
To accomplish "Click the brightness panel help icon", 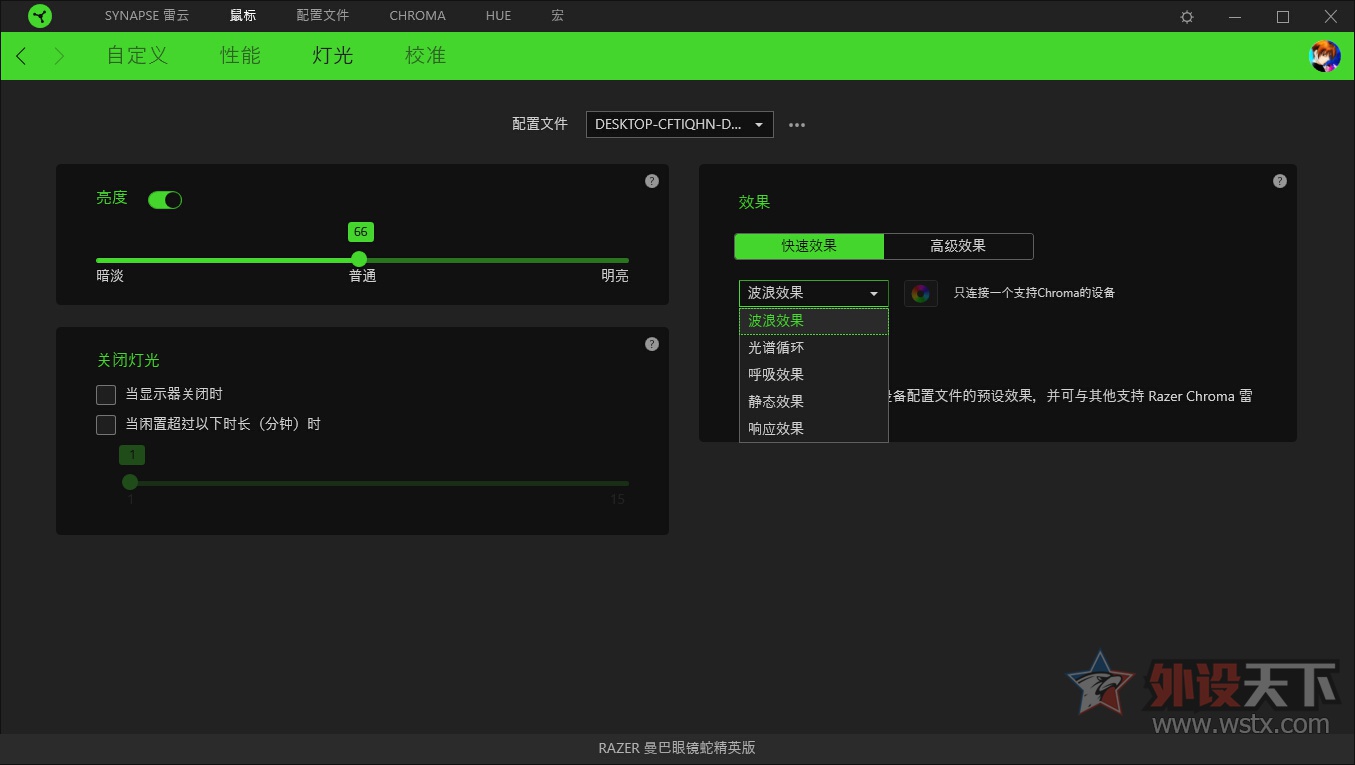I will (x=651, y=180).
